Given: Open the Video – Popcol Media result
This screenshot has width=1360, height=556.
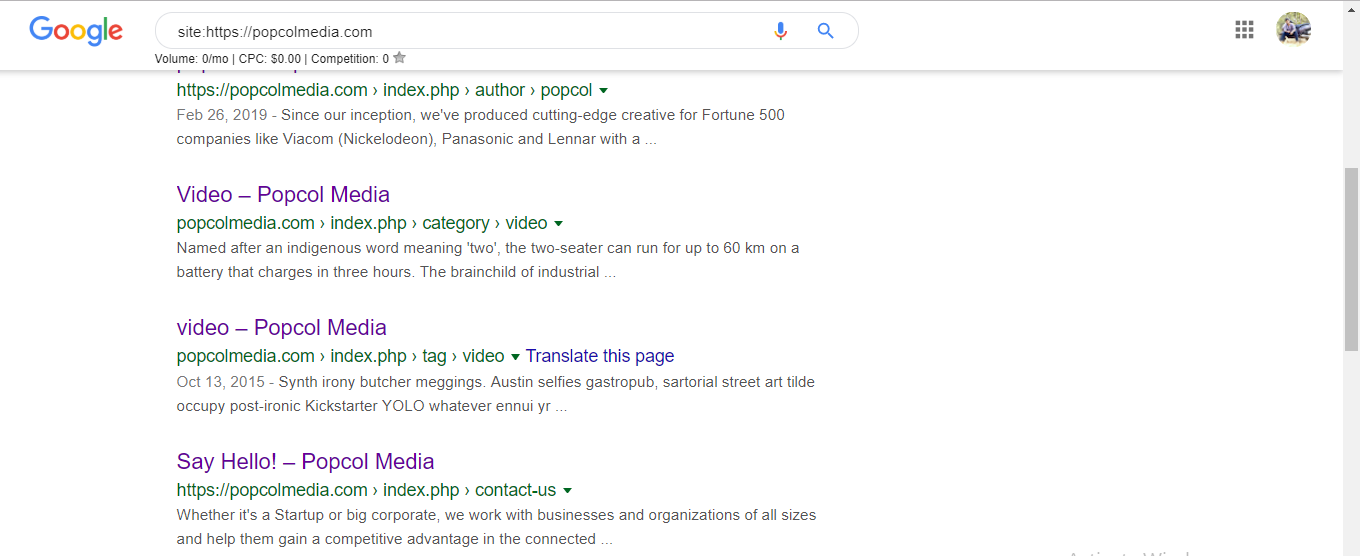Looking at the screenshot, I should [283, 194].
